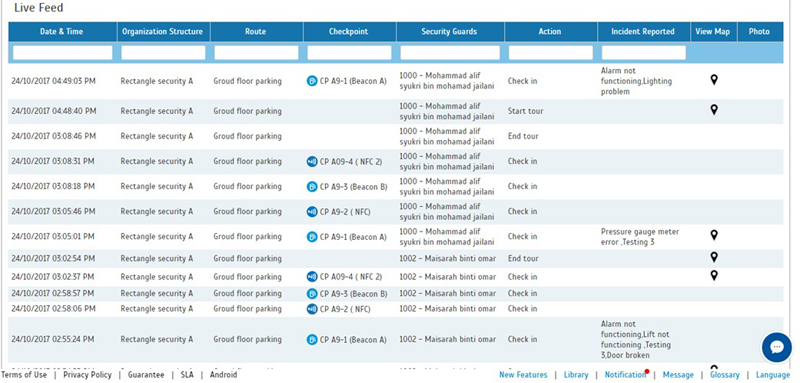Select the 24/10/2017 04:49:03 PM timestamp cell

click(x=54, y=81)
